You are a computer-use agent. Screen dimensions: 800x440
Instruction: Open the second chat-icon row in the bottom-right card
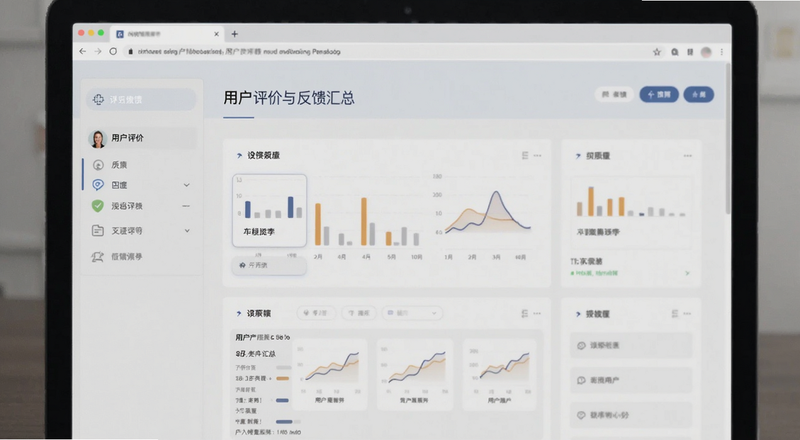(631, 380)
